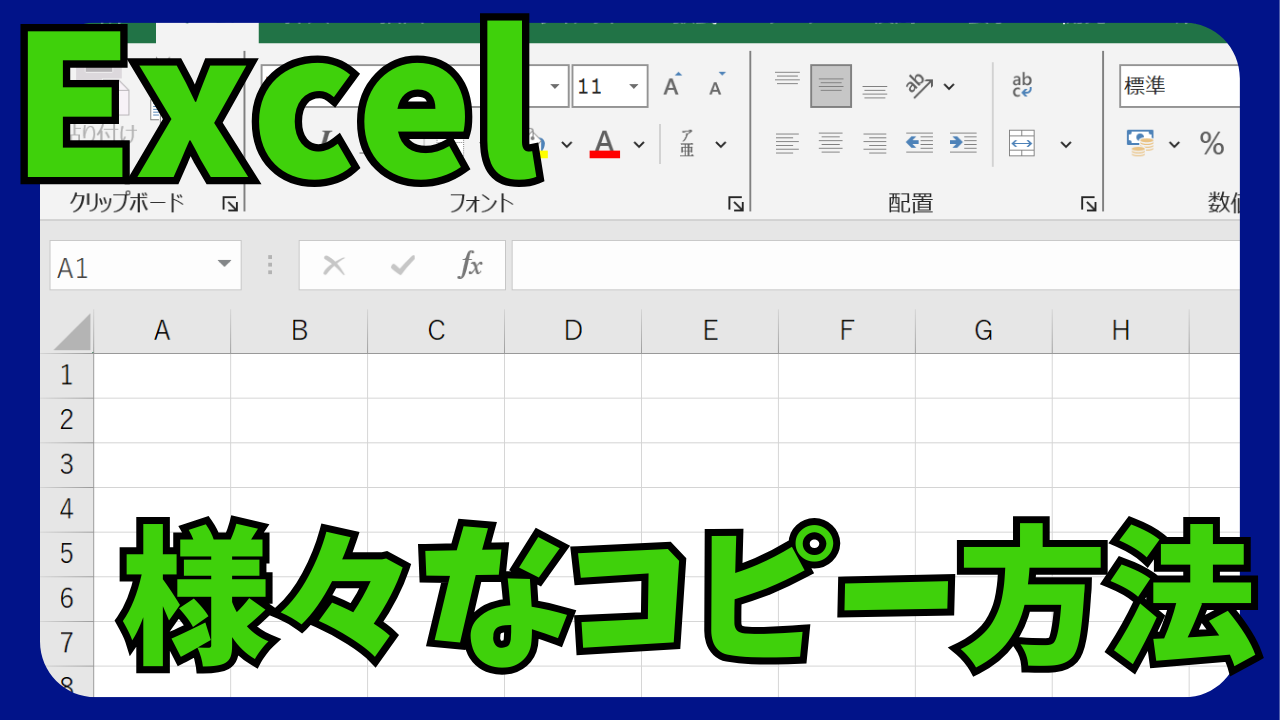Select row 6 header
Image resolution: width=1280 pixels, height=720 pixels.
(67, 598)
